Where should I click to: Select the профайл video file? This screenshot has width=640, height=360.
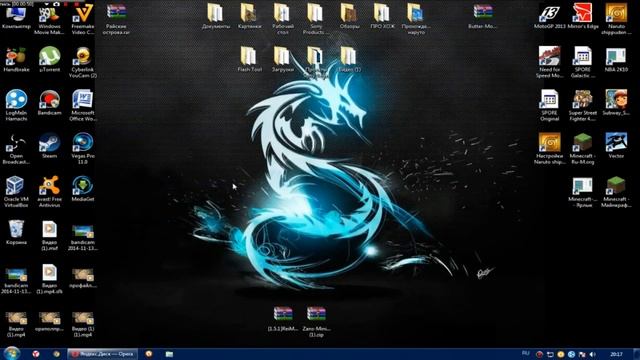83,278
